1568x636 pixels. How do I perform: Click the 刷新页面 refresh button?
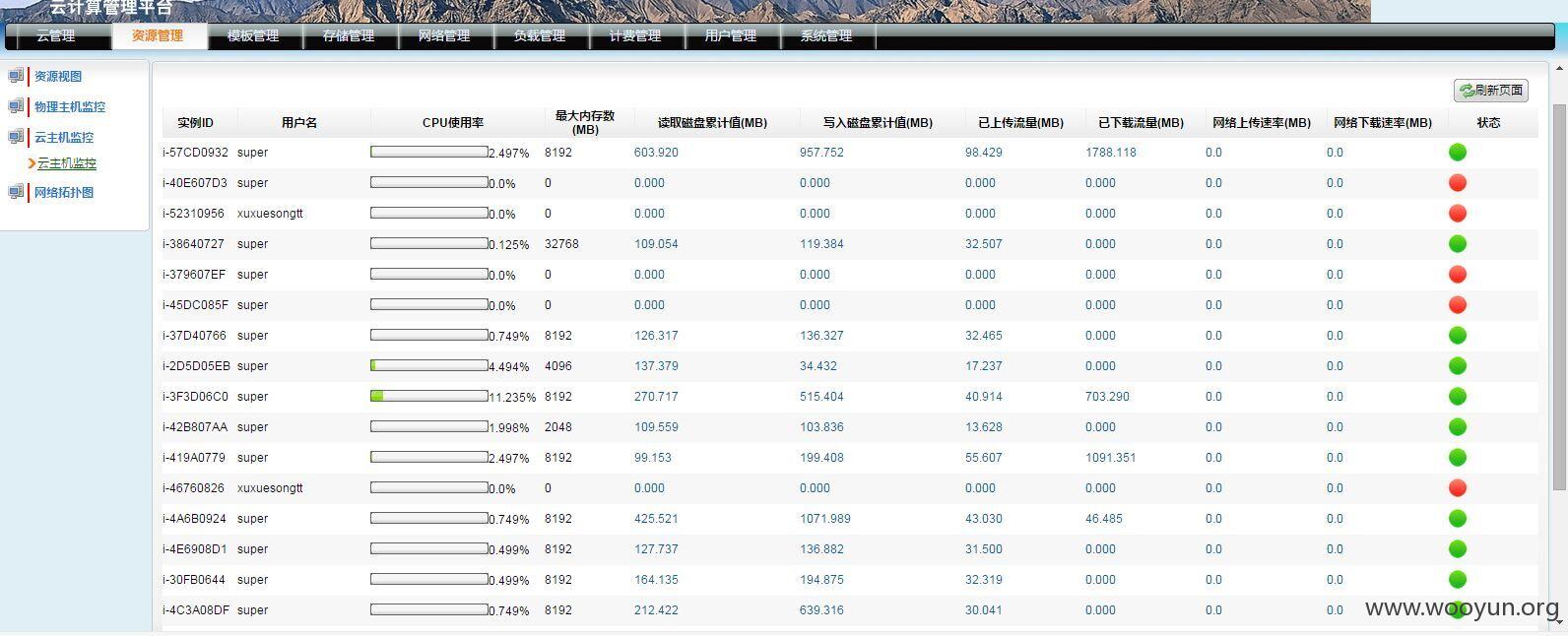pos(1490,90)
